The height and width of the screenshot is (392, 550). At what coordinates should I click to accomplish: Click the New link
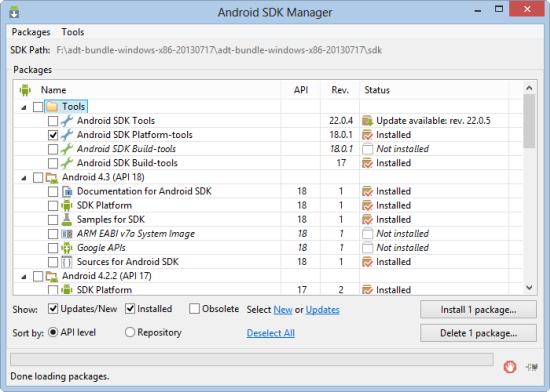click(x=283, y=310)
